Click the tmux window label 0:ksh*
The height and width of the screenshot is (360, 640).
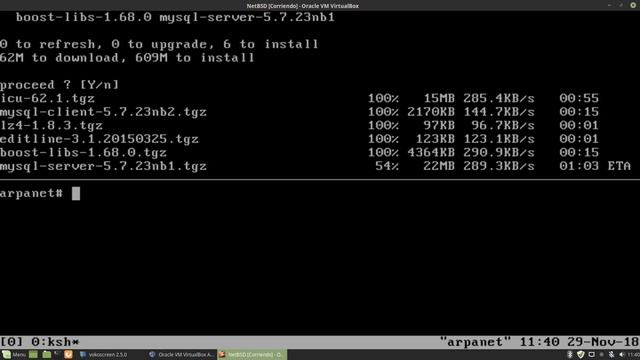(55, 342)
